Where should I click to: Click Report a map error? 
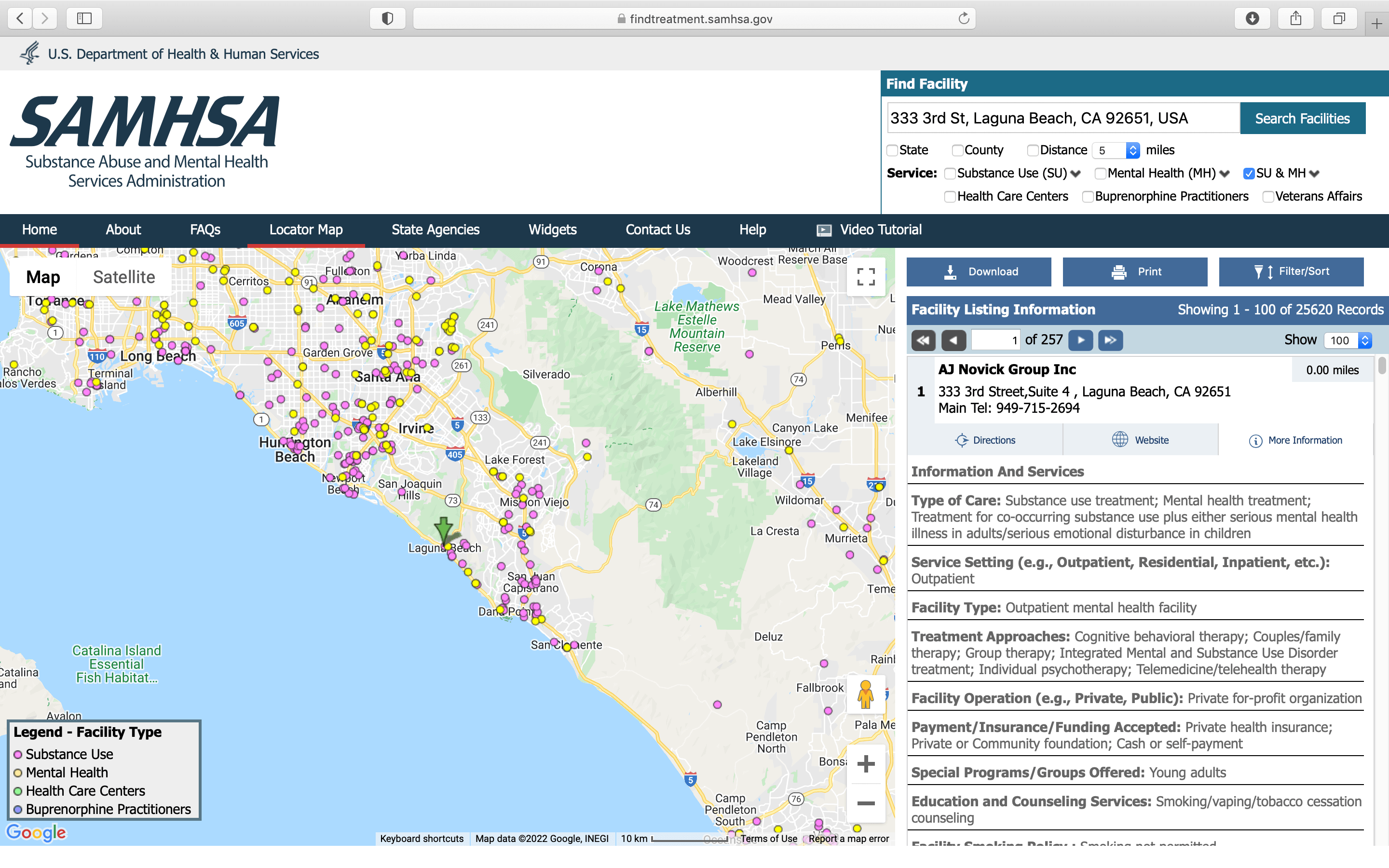(x=849, y=839)
